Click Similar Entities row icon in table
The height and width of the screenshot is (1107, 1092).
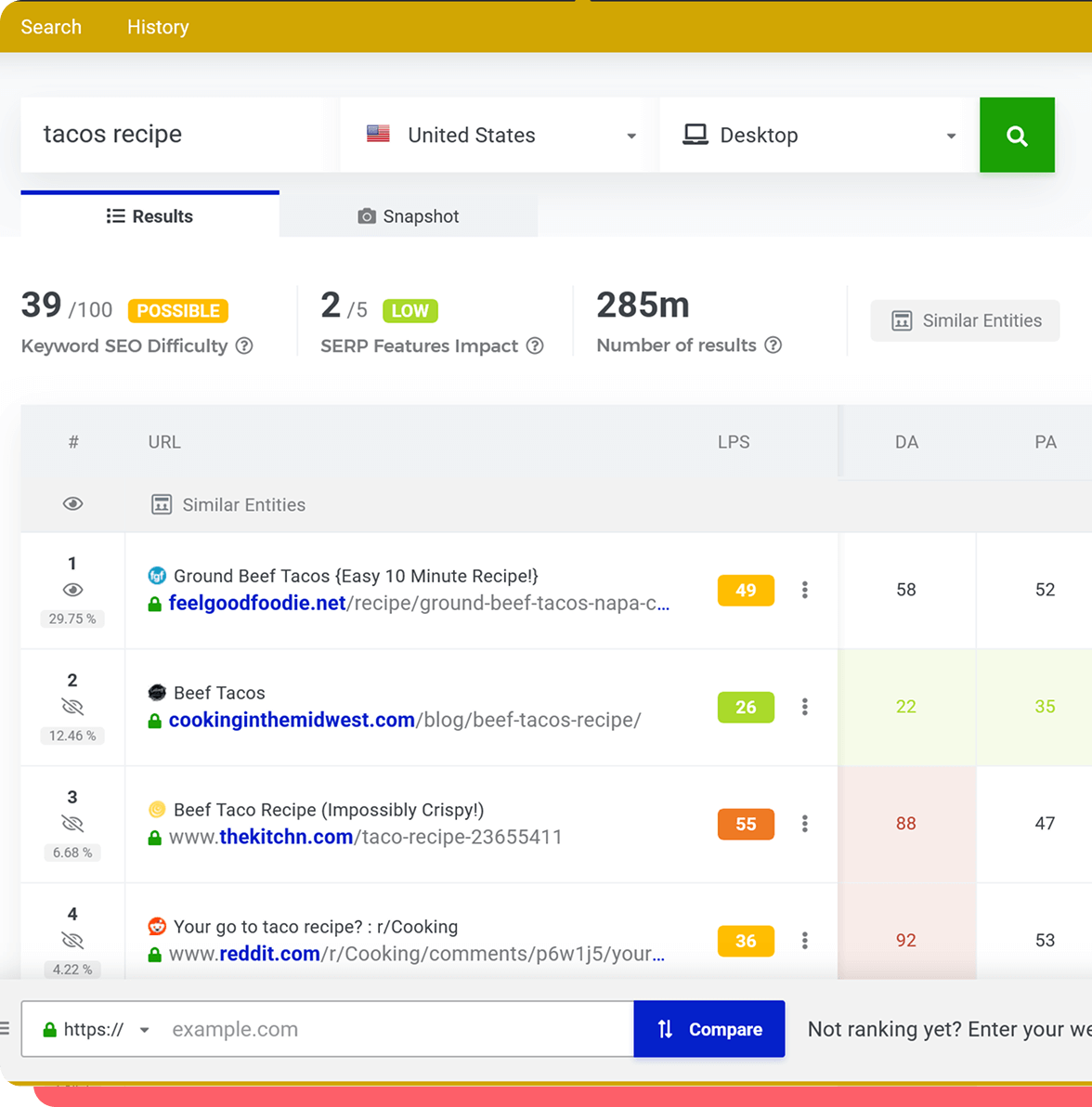pos(162,505)
